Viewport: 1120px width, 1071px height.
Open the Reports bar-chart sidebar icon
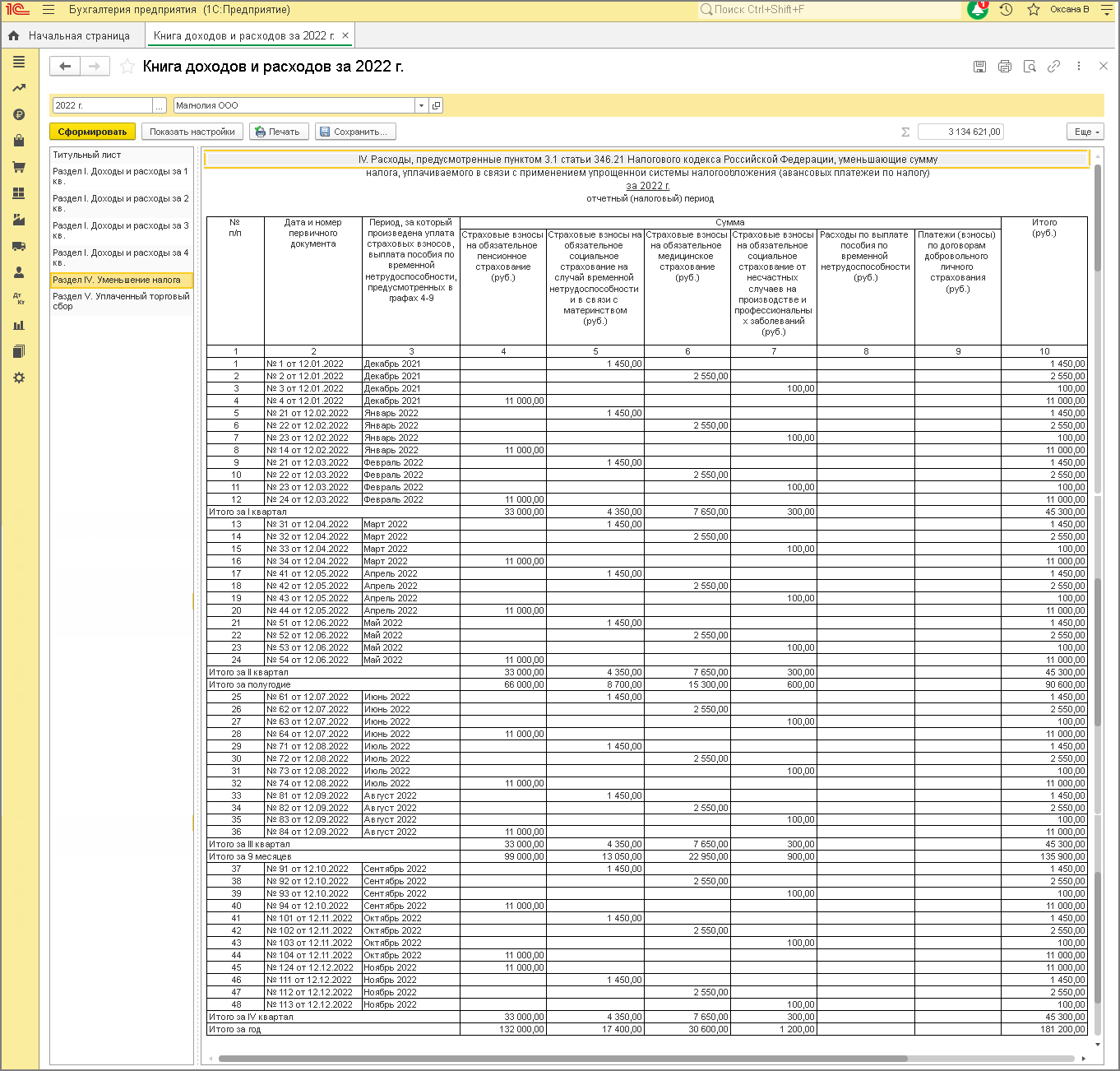pyautogui.click(x=19, y=325)
